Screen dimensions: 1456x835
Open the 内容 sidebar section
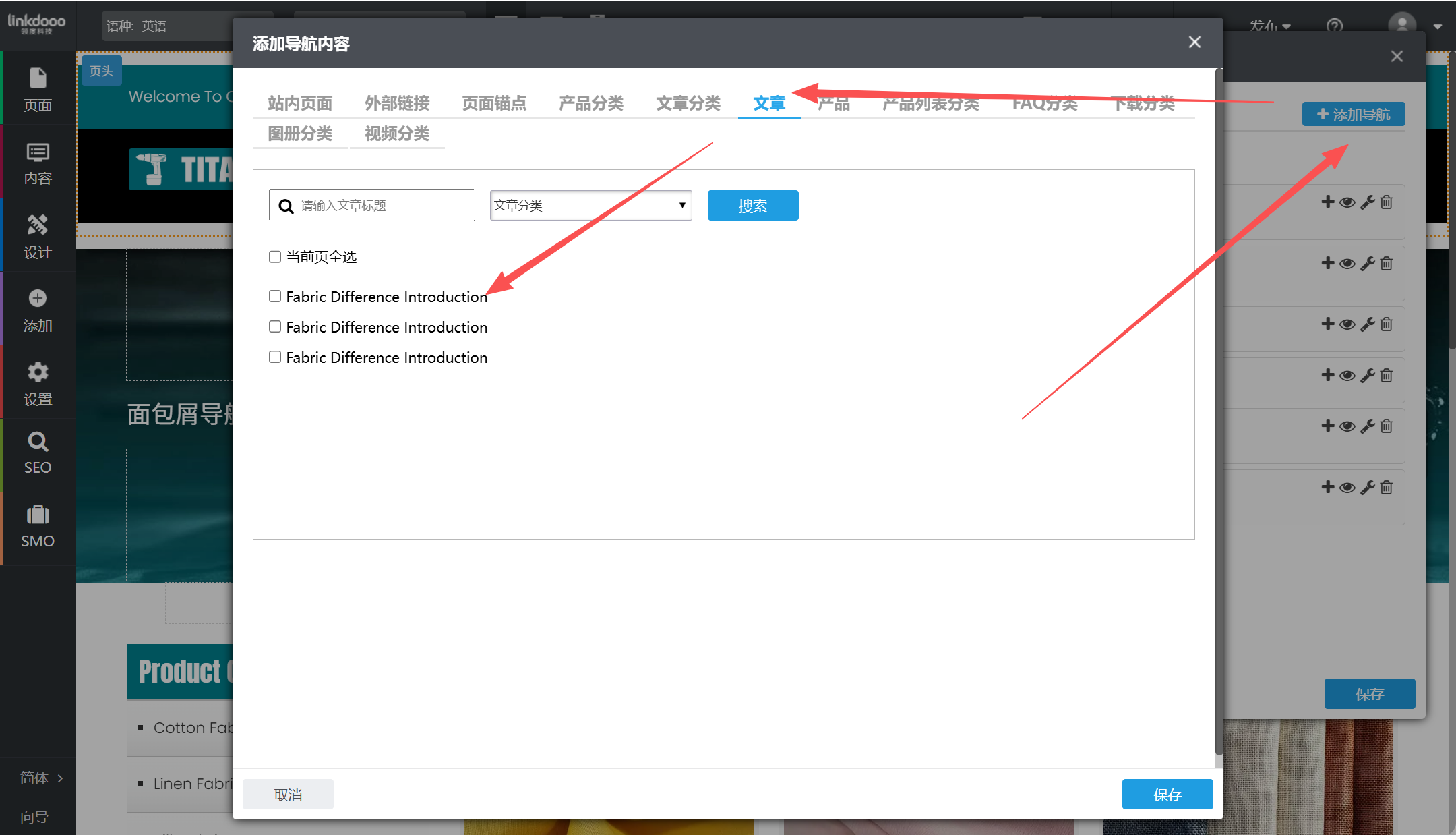coord(38,163)
